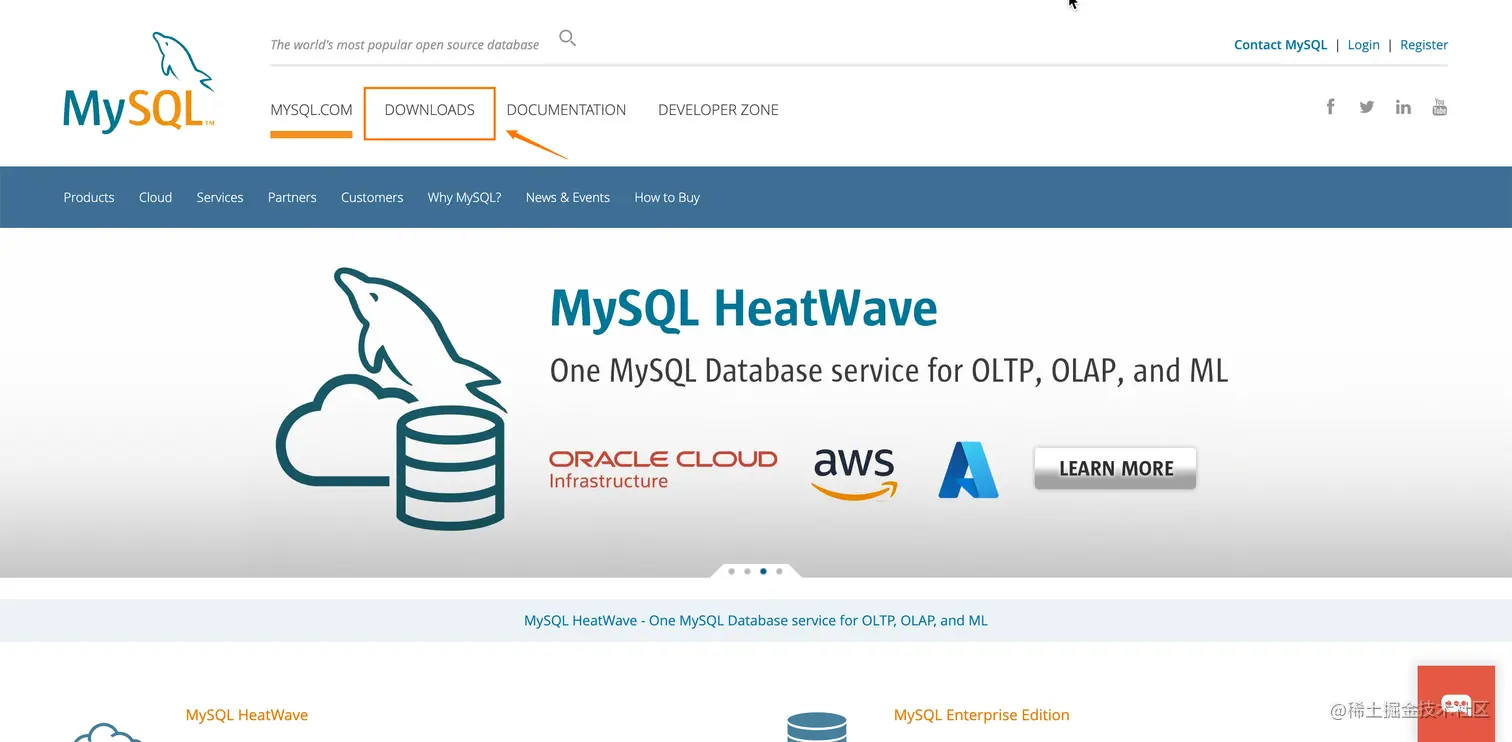This screenshot has height=742, width=1512.
Task: Select the active third carousel dot
Action: [x=764, y=571]
